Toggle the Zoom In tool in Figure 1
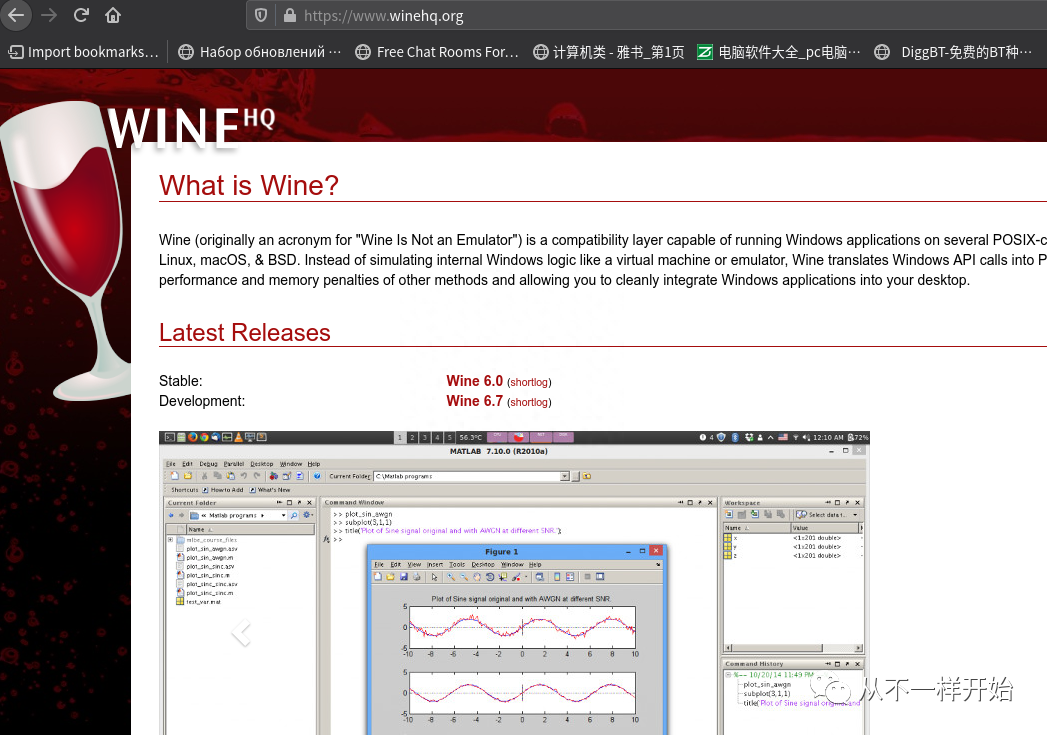The image size is (1047, 735). 450,577
